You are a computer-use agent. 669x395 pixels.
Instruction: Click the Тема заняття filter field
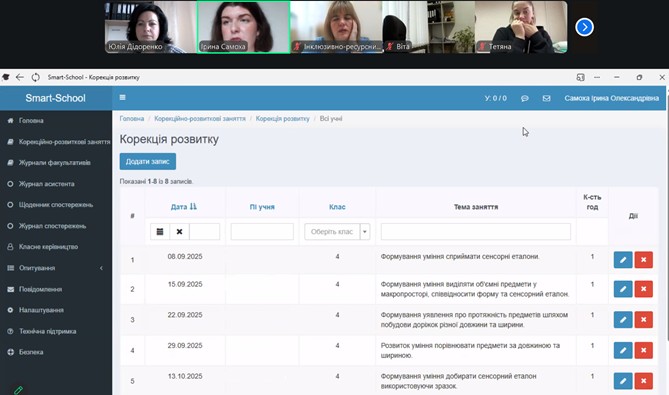476,232
